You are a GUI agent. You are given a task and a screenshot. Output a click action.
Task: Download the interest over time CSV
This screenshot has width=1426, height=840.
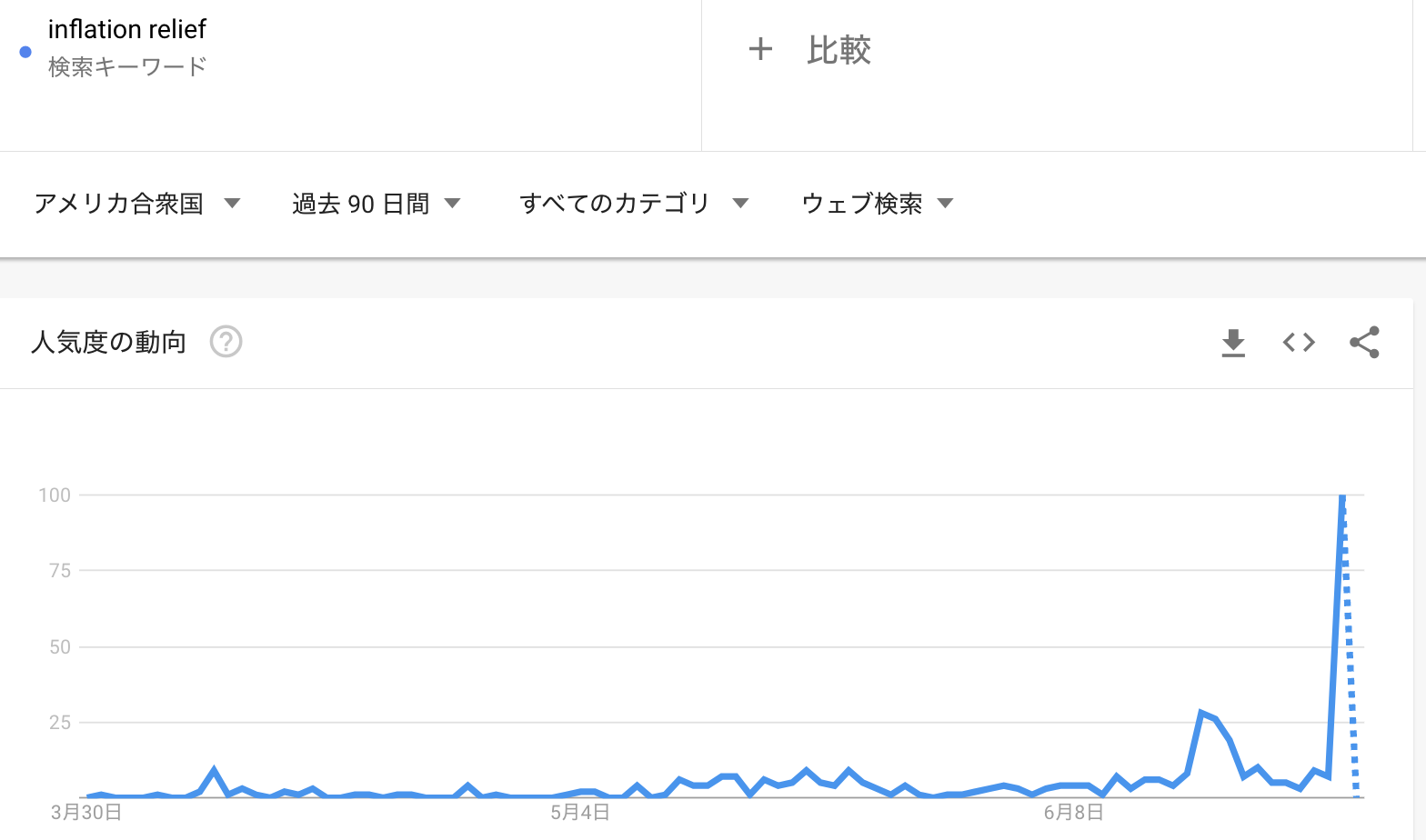pos(1233,343)
